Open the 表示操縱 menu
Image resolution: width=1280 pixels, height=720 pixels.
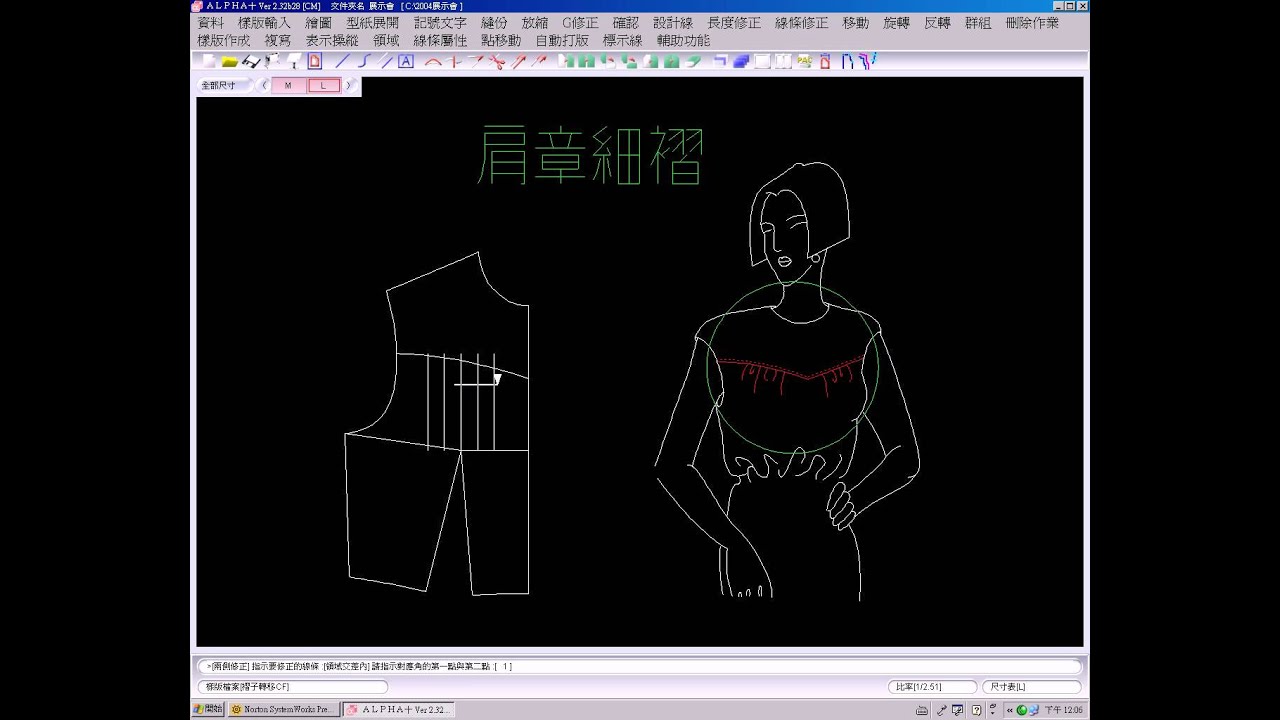tap(332, 40)
